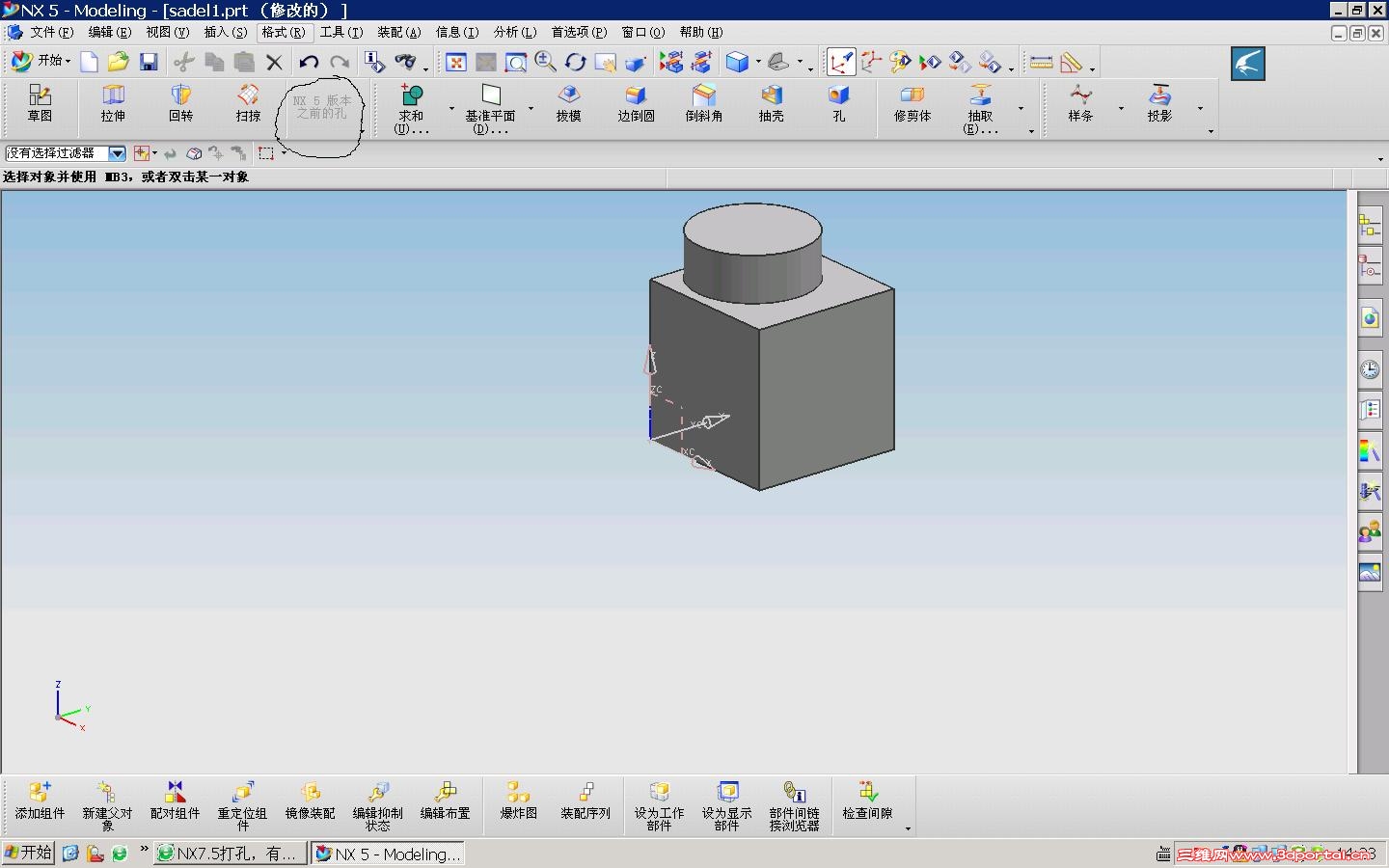Screen dimensions: 1389x868
Task: Click the Delete X icon
Action: coord(274,63)
